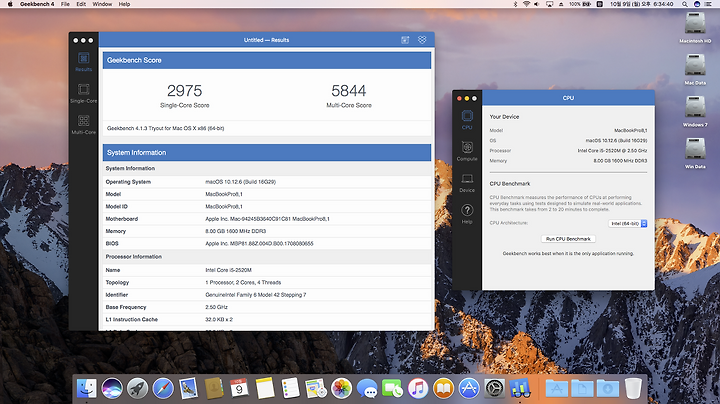Viewport: 720px width, 404px height.
Task: Open the Win Data drive on desktop
Action: pyautogui.click(x=695, y=153)
